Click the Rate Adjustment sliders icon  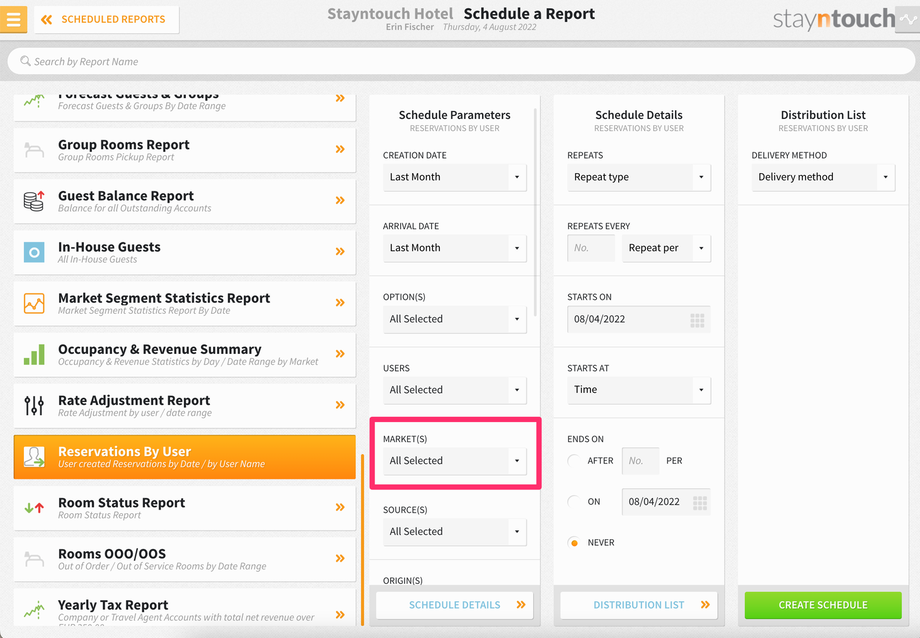[34, 405]
